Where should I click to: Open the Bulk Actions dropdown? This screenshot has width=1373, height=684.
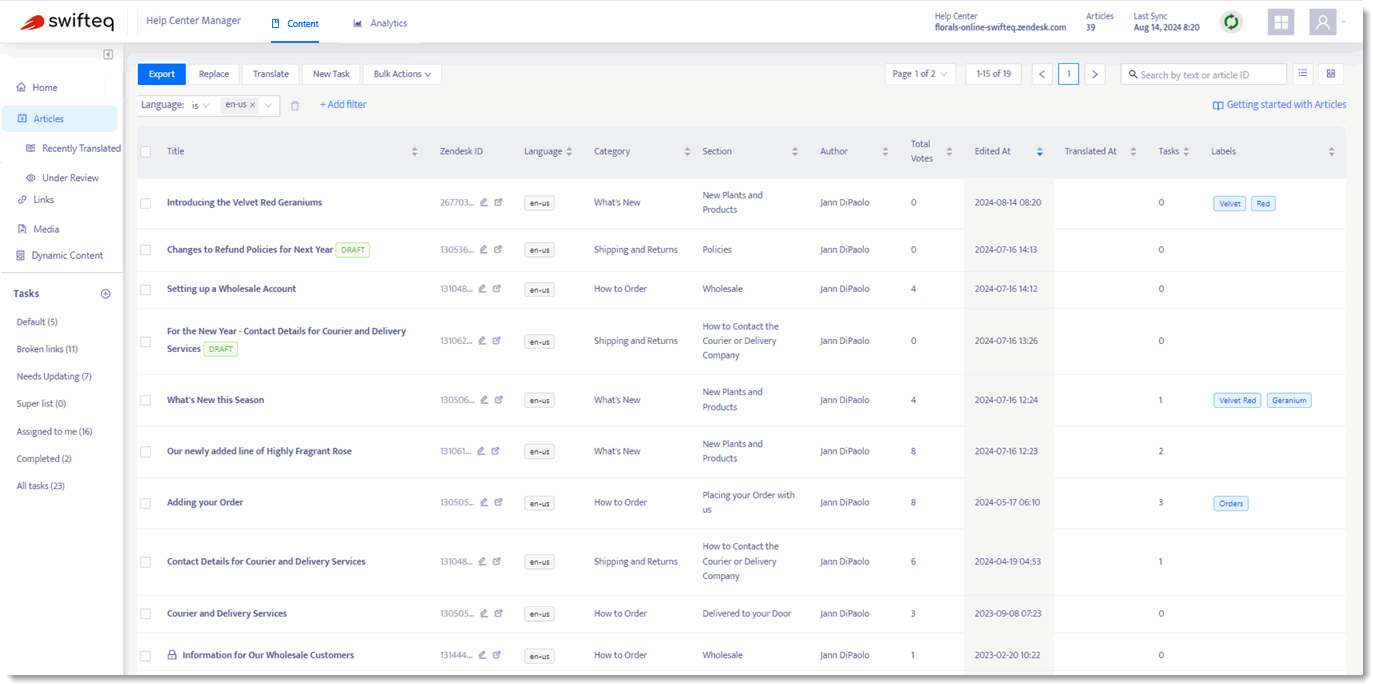402,74
